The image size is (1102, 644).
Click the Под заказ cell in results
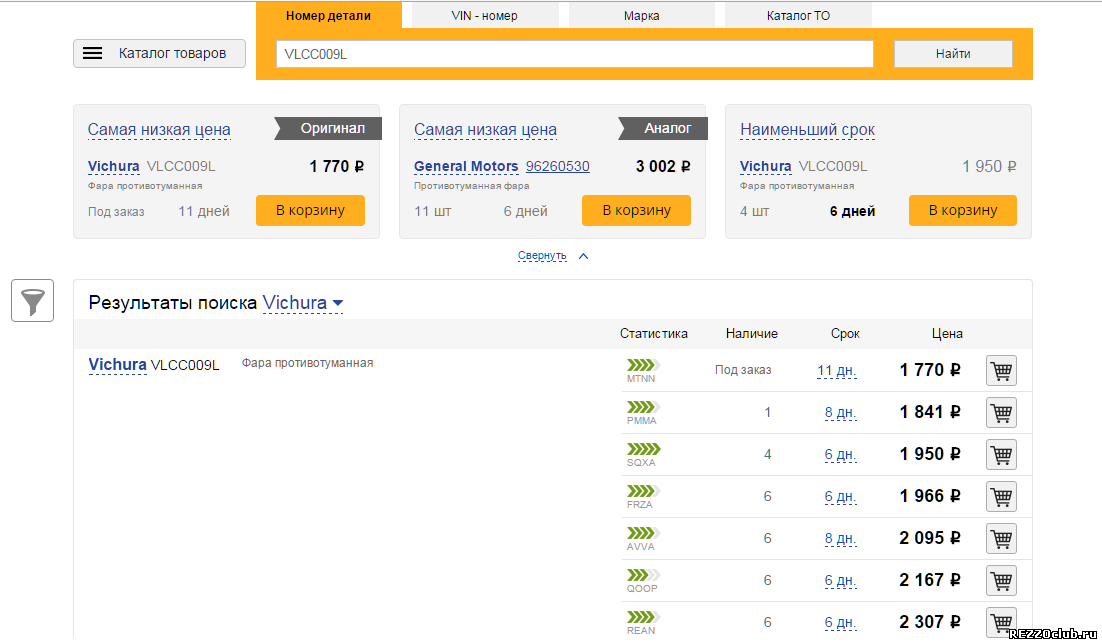coord(743,370)
